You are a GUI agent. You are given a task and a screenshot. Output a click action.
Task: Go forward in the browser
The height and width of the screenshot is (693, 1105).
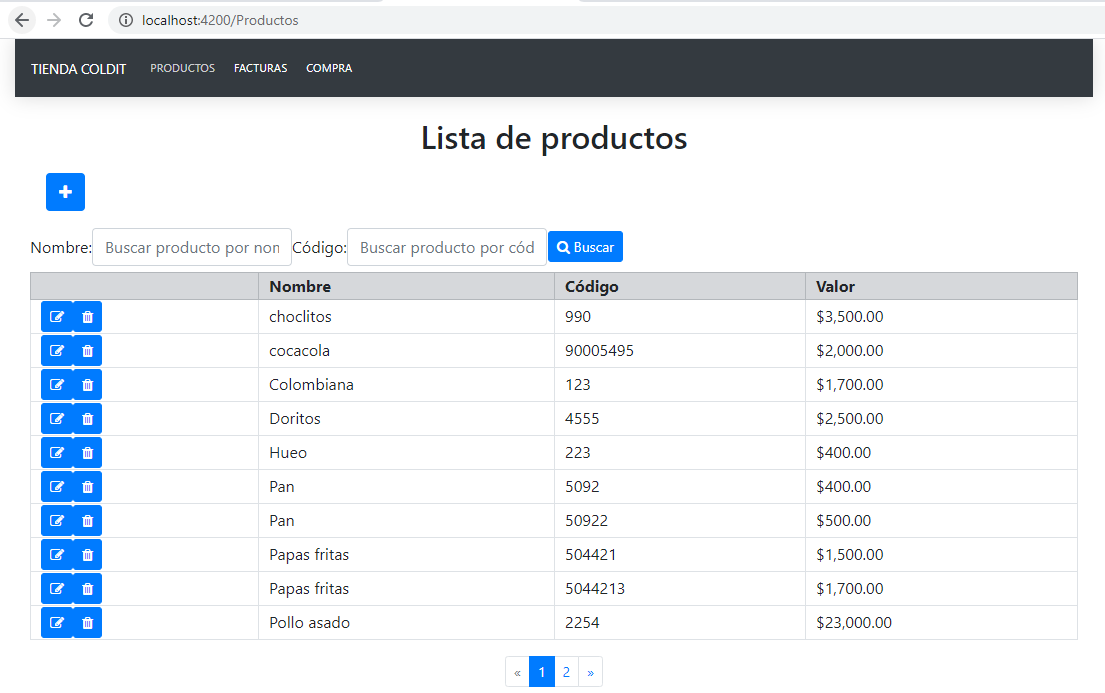coord(54,20)
